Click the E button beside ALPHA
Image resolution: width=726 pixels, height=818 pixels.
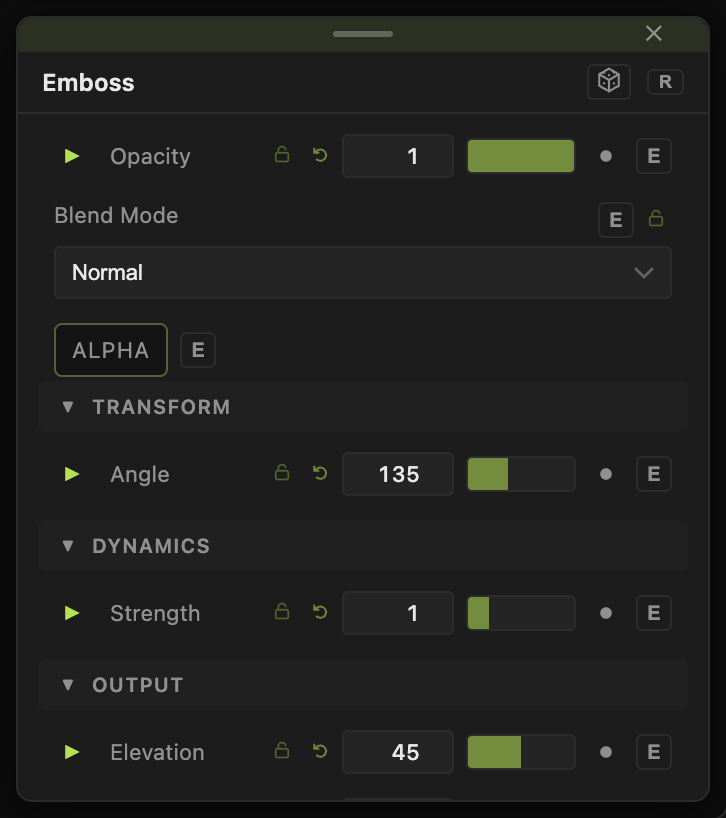point(198,350)
